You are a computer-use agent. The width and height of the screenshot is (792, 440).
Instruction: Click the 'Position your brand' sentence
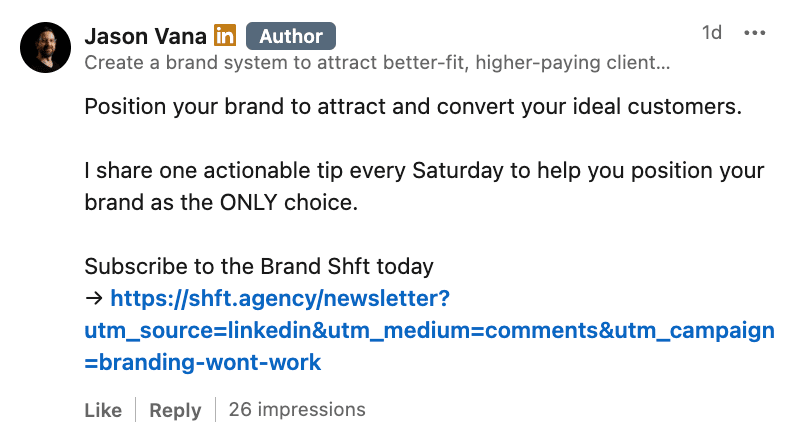413,107
